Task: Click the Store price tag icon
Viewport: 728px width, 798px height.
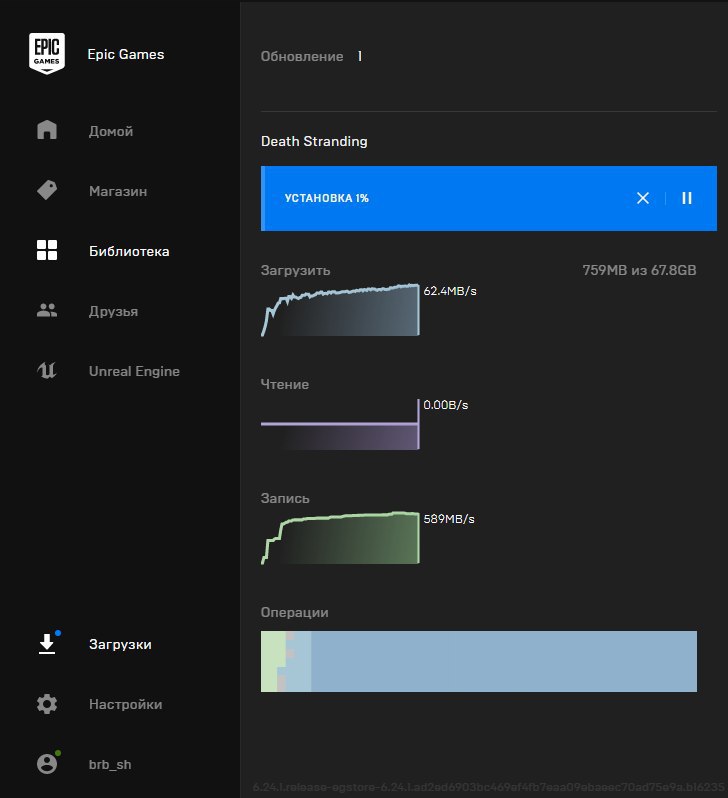Action: (x=47, y=190)
